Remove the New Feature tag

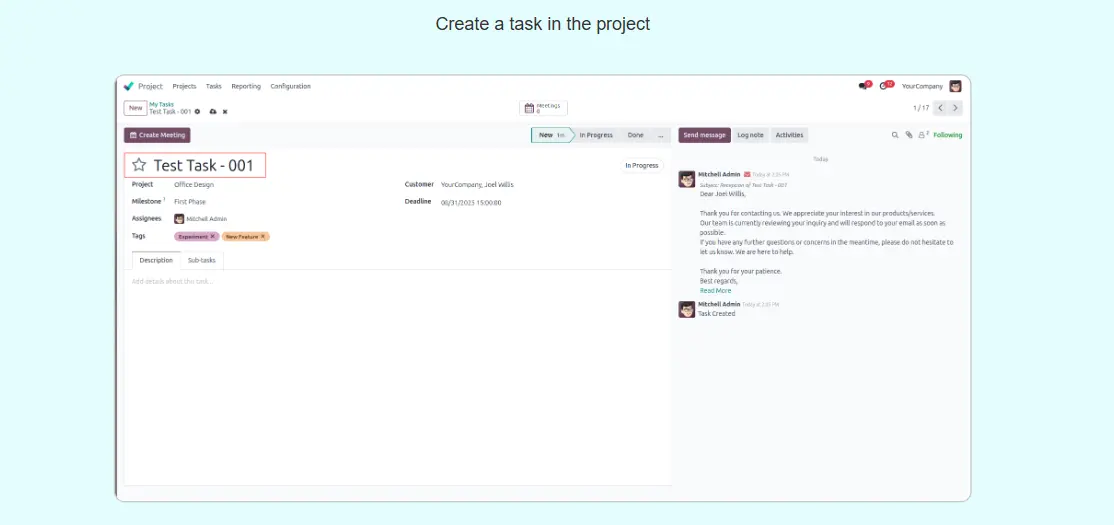click(264, 237)
